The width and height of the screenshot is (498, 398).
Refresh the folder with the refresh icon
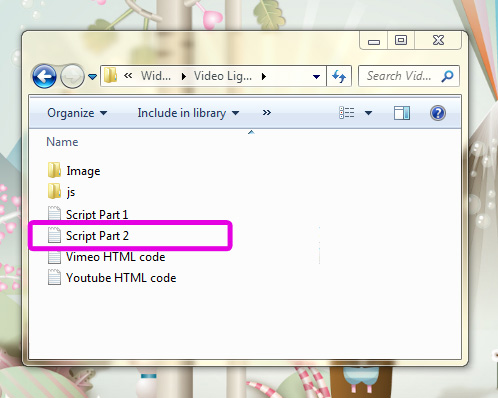click(339, 76)
